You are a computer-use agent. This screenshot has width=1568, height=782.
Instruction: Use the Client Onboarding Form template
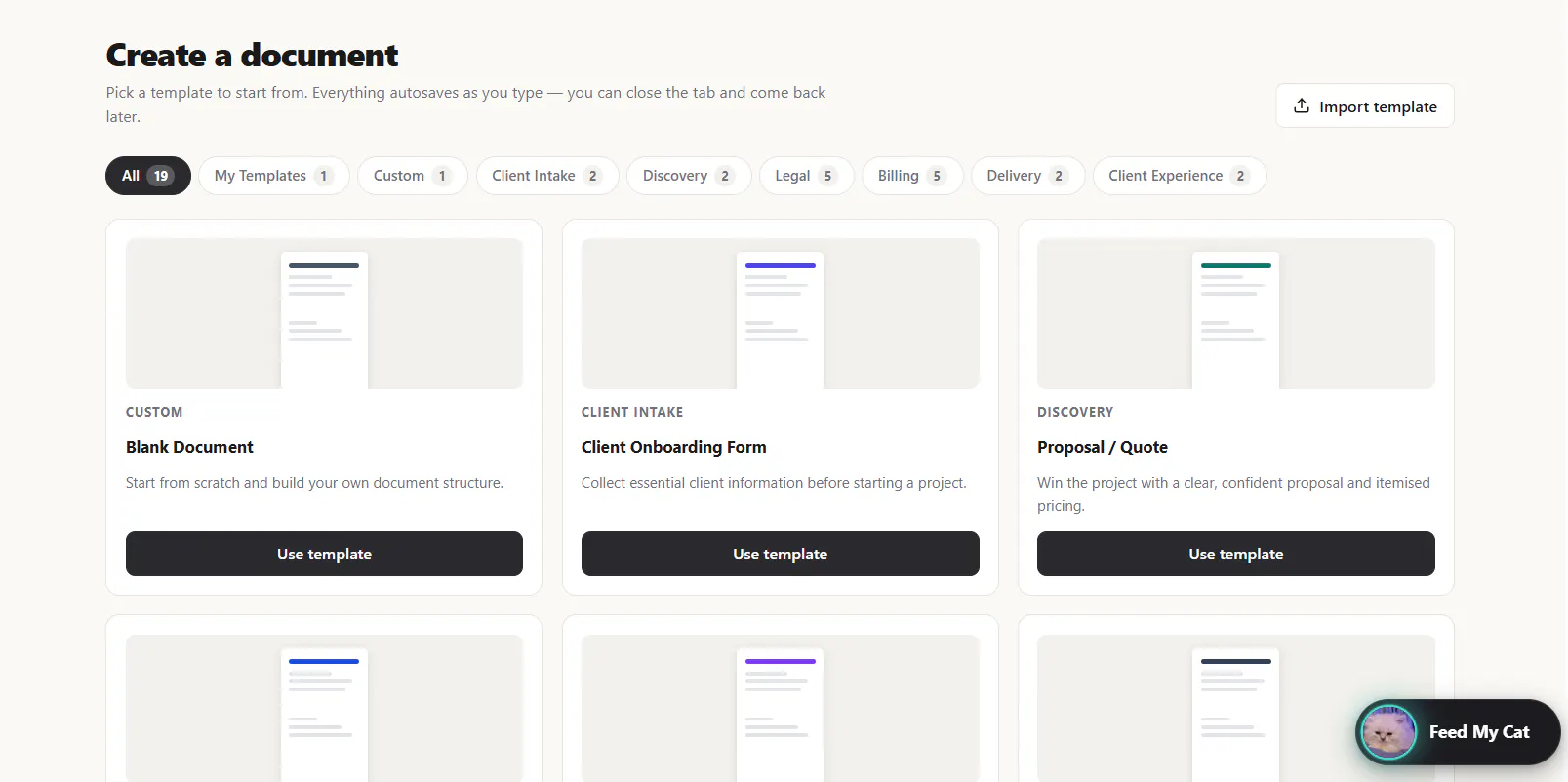coord(781,554)
